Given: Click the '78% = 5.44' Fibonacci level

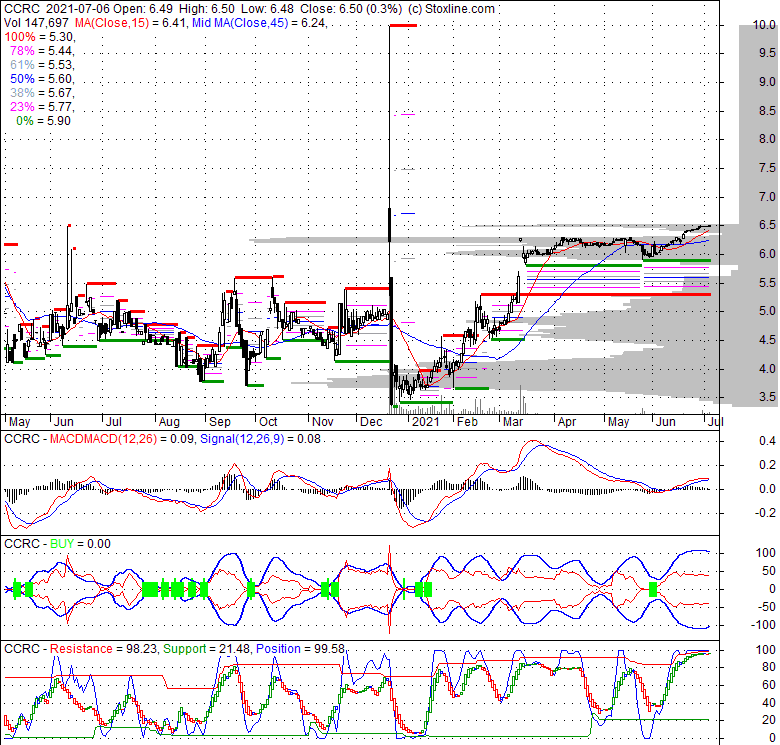Looking at the screenshot, I should (43, 51).
